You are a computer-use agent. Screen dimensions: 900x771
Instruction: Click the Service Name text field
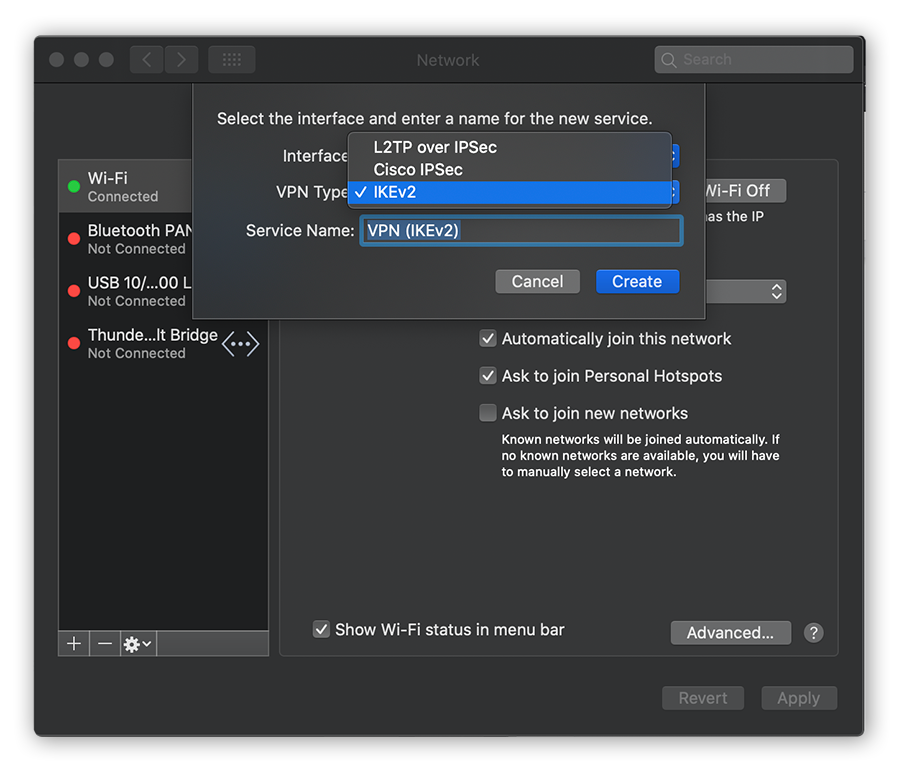pos(521,231)
